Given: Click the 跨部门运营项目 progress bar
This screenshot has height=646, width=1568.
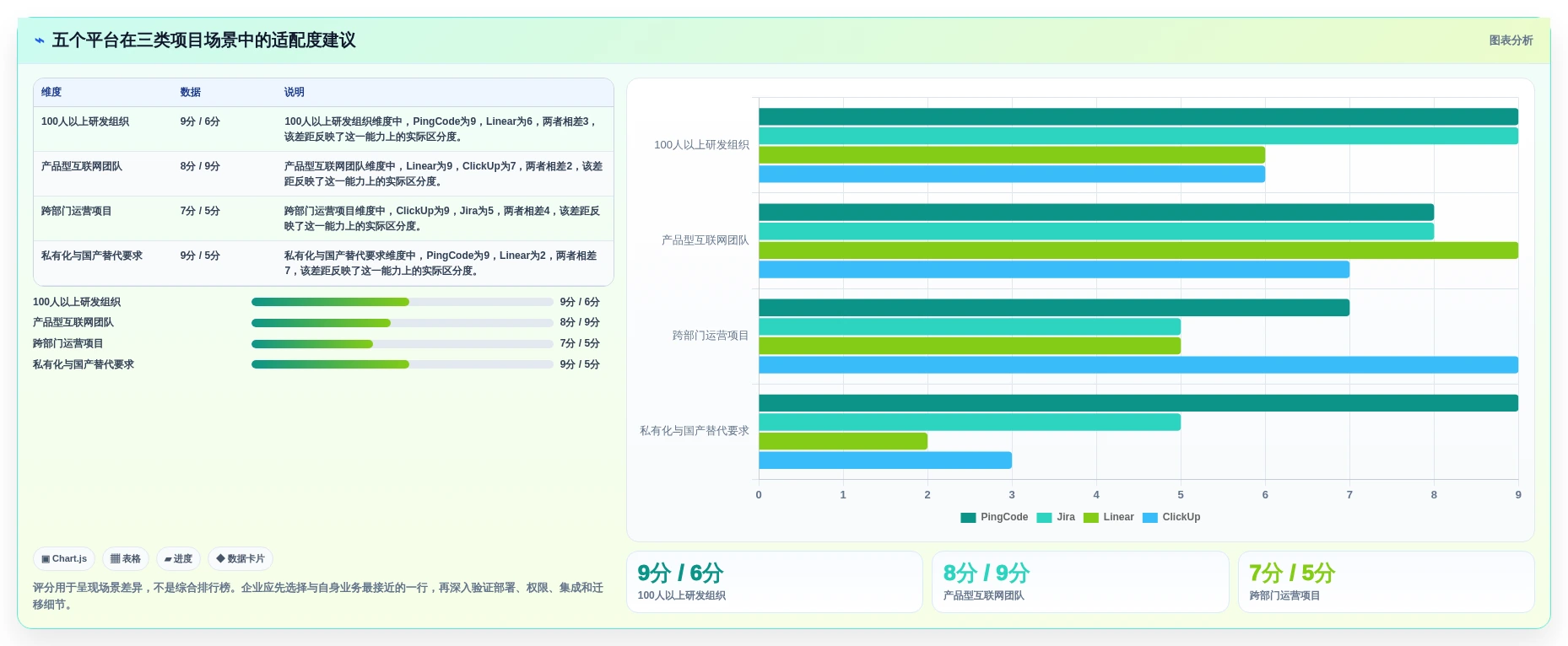Looking at the screenshot, I should tap(403, 344).
